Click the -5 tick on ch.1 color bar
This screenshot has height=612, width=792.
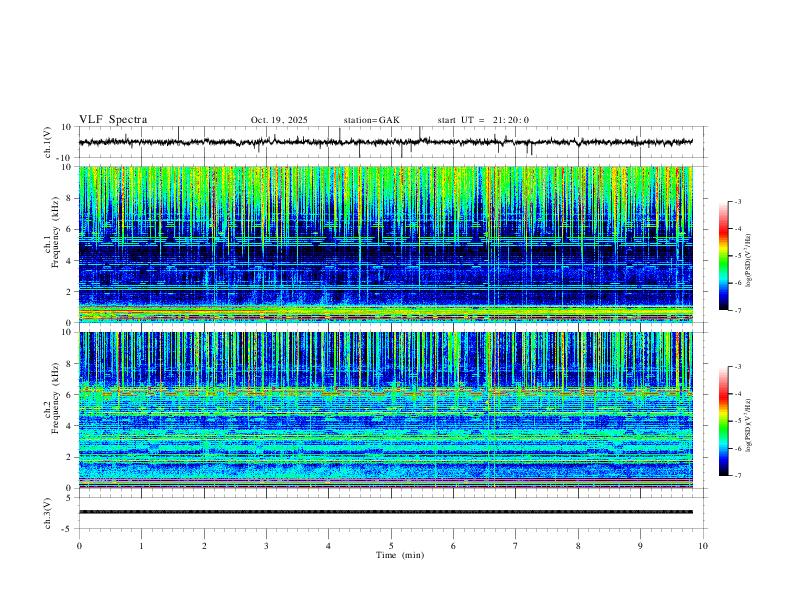737,256
